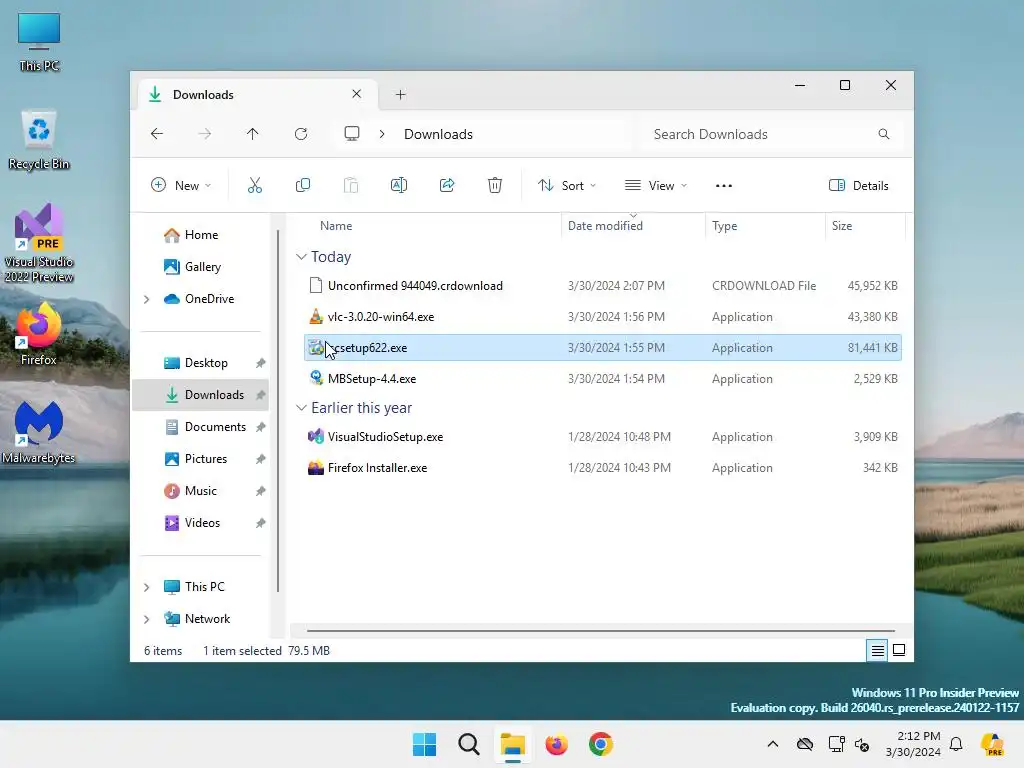The height and width of the screenshot is (768, 1024).
Task: Click the PC monitor icon in address bar
Action: (x=352, y=134)
